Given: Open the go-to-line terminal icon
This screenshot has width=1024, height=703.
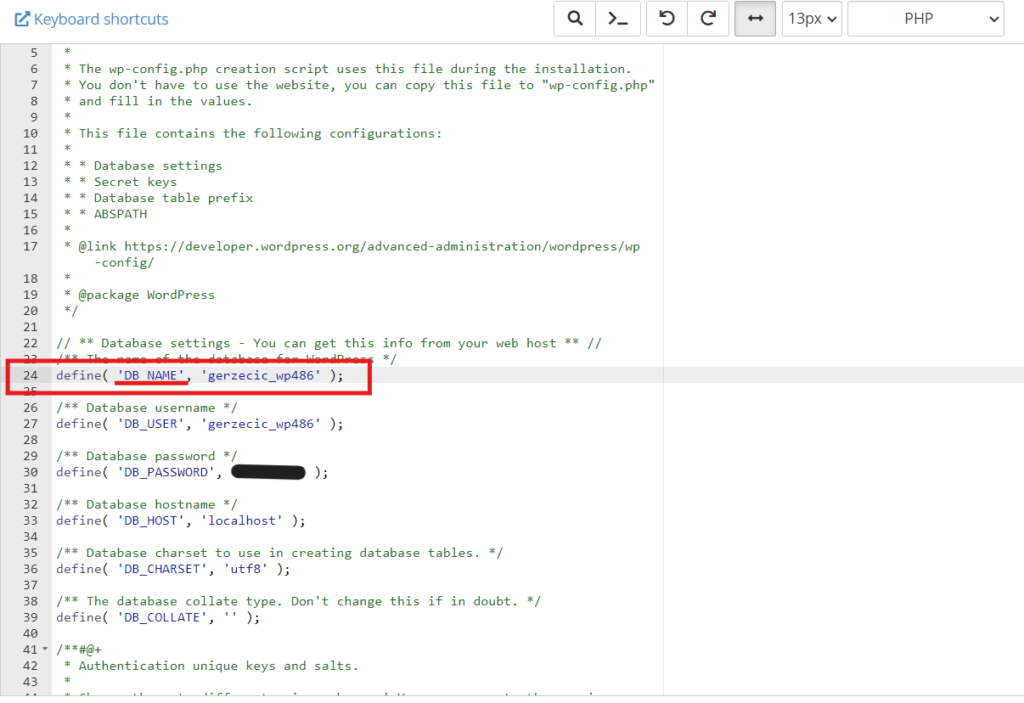Looking at the screenshot, I should [618, 18].
